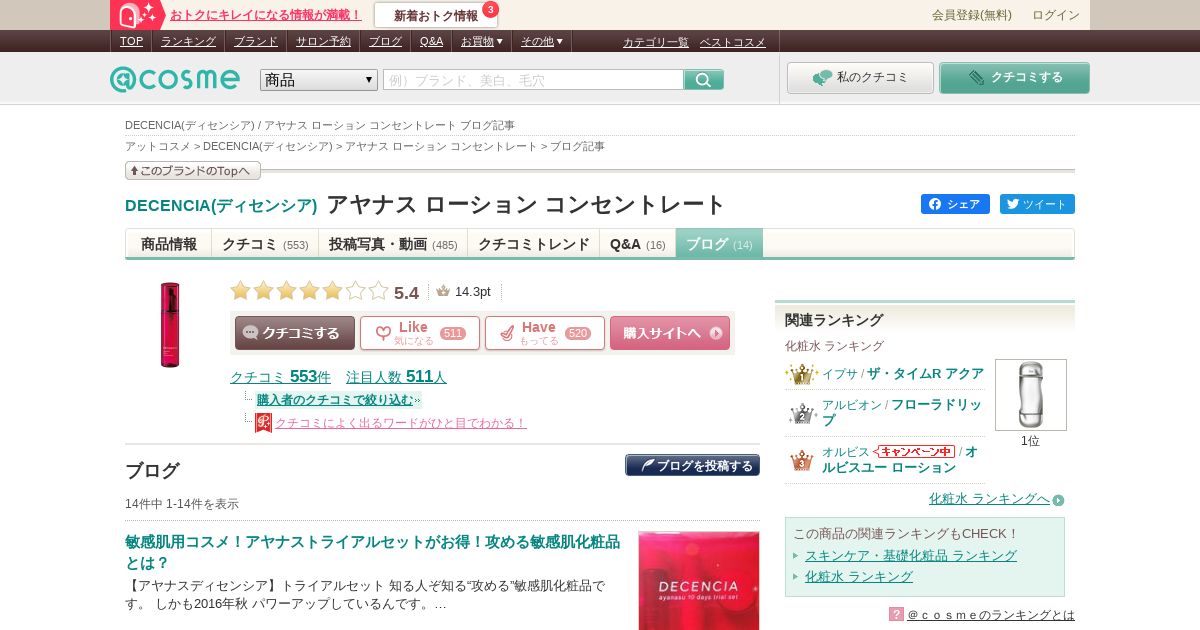1200x630 pixels.
Task: Click the star rating icons
Action: pyautogui.click(x=309, y=291)
